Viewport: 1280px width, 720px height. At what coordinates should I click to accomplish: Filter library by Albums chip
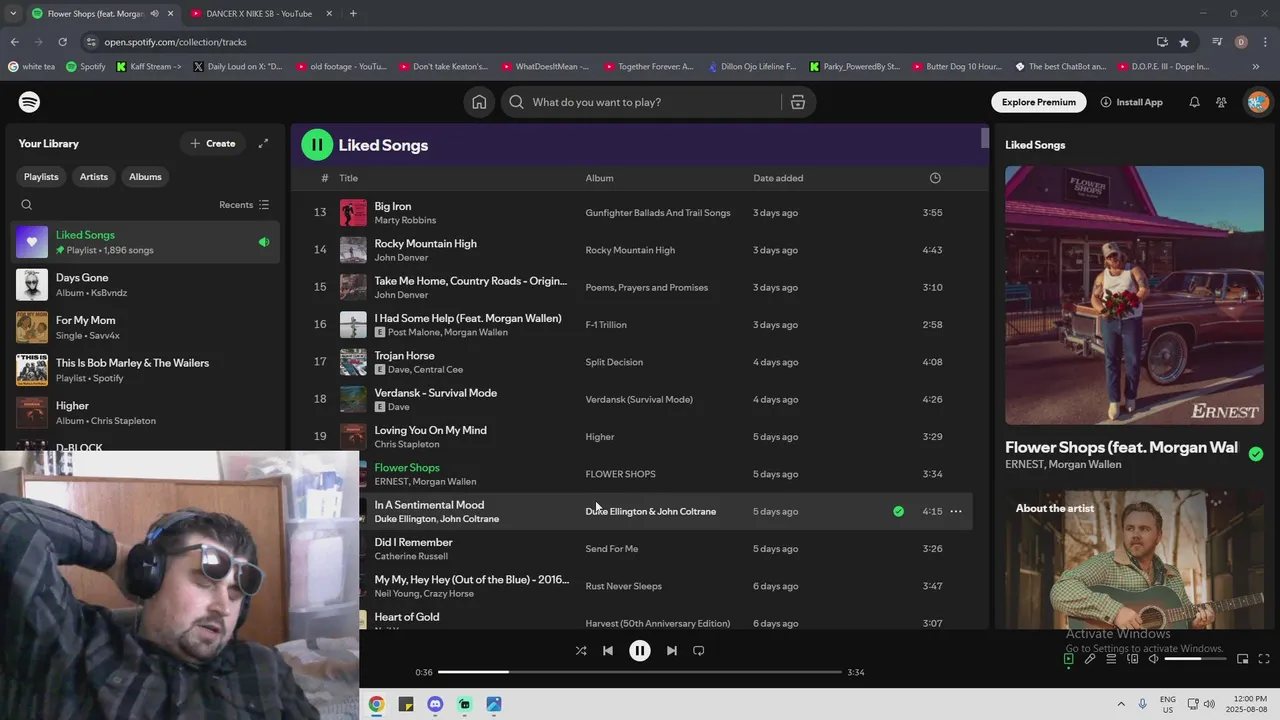[x=145, y=177]
